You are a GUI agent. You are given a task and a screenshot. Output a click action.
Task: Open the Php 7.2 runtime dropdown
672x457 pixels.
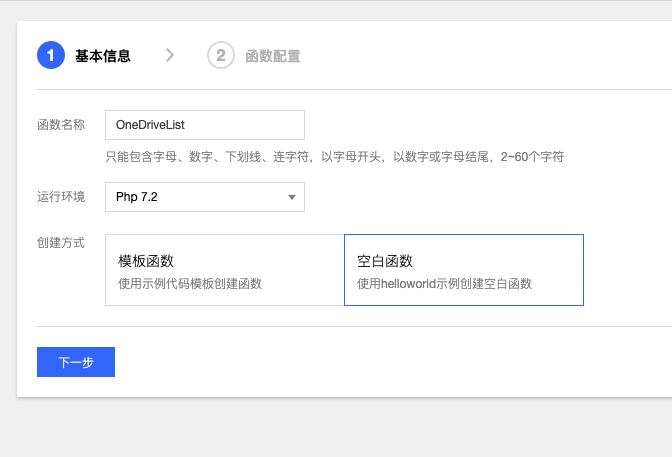click(x=204, y=197)
